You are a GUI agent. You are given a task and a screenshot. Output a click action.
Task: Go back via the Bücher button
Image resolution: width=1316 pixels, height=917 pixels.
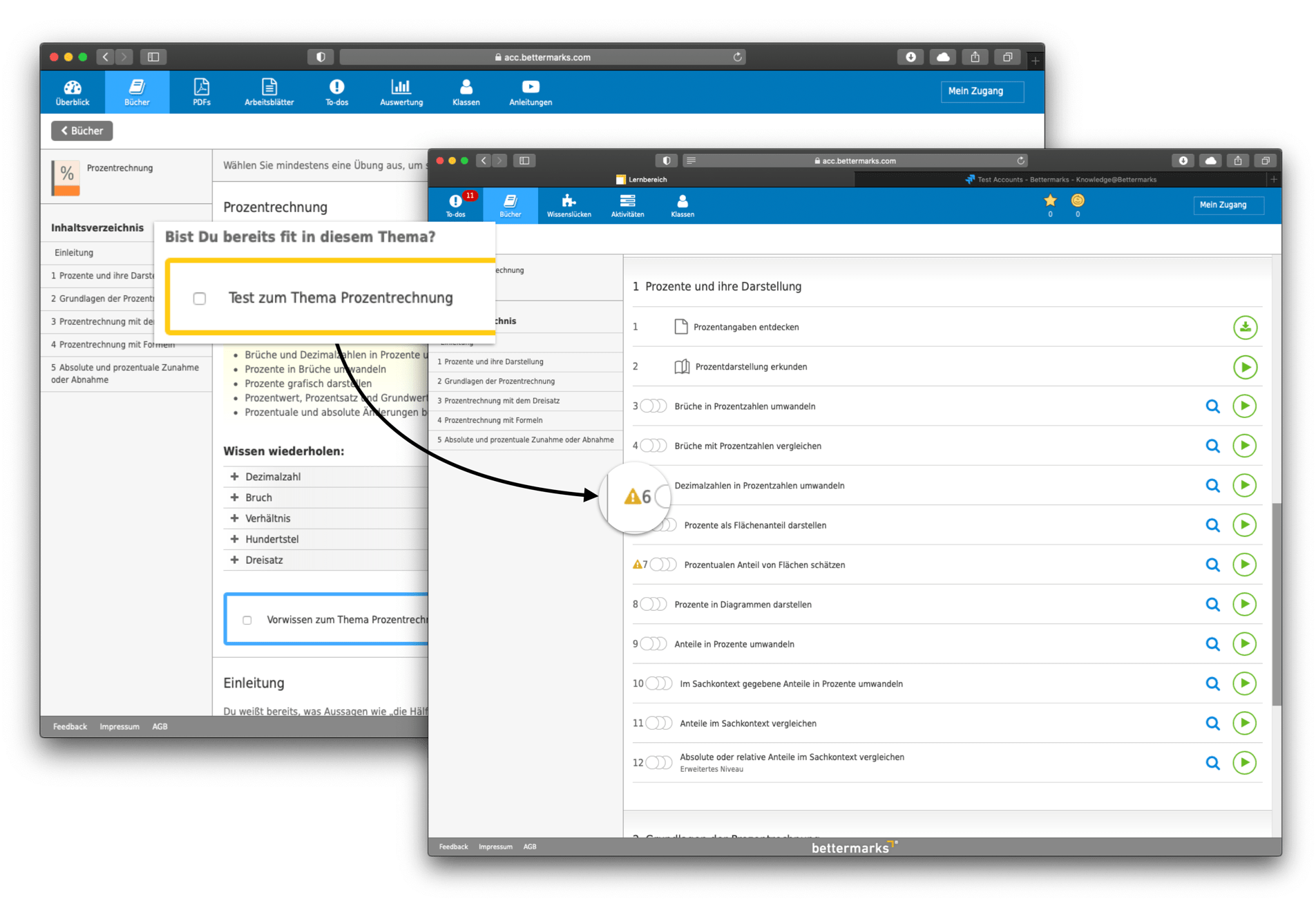pos(82,131)
